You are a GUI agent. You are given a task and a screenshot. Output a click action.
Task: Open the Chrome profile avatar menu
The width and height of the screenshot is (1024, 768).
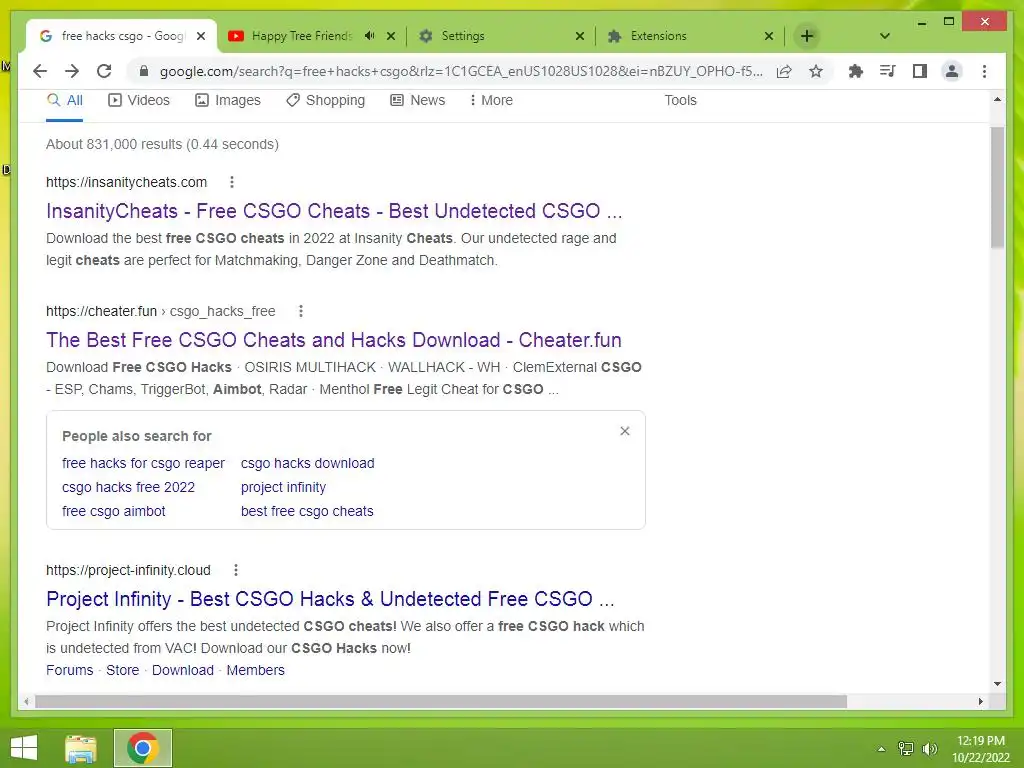[x=952, y=71]
